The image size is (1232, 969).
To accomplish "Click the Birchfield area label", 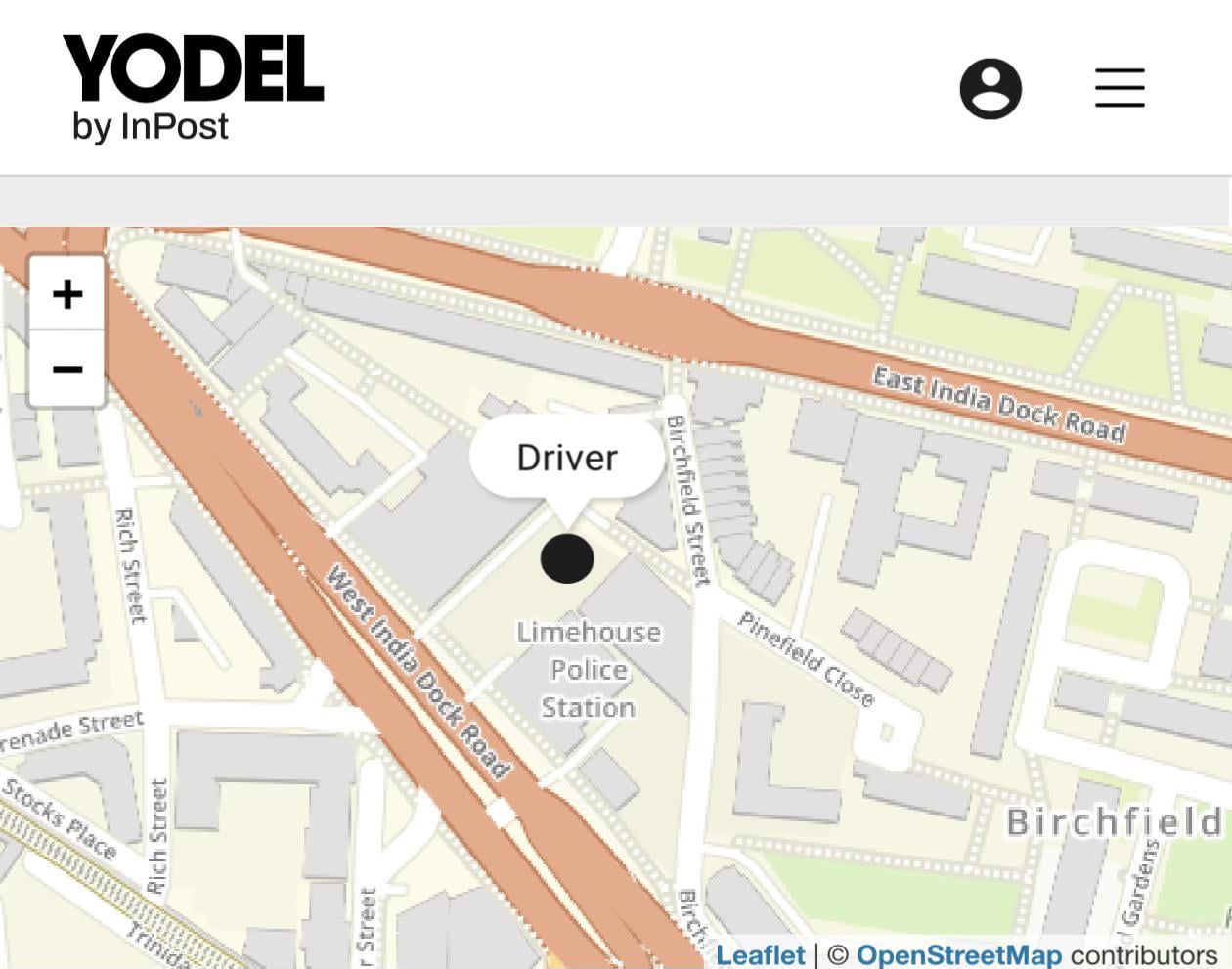I will [x=1115, y=821].
